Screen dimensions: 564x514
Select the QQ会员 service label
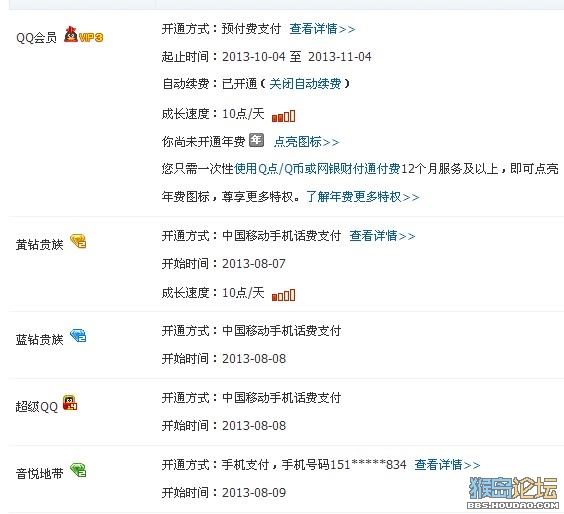click(x=36, y=37)
